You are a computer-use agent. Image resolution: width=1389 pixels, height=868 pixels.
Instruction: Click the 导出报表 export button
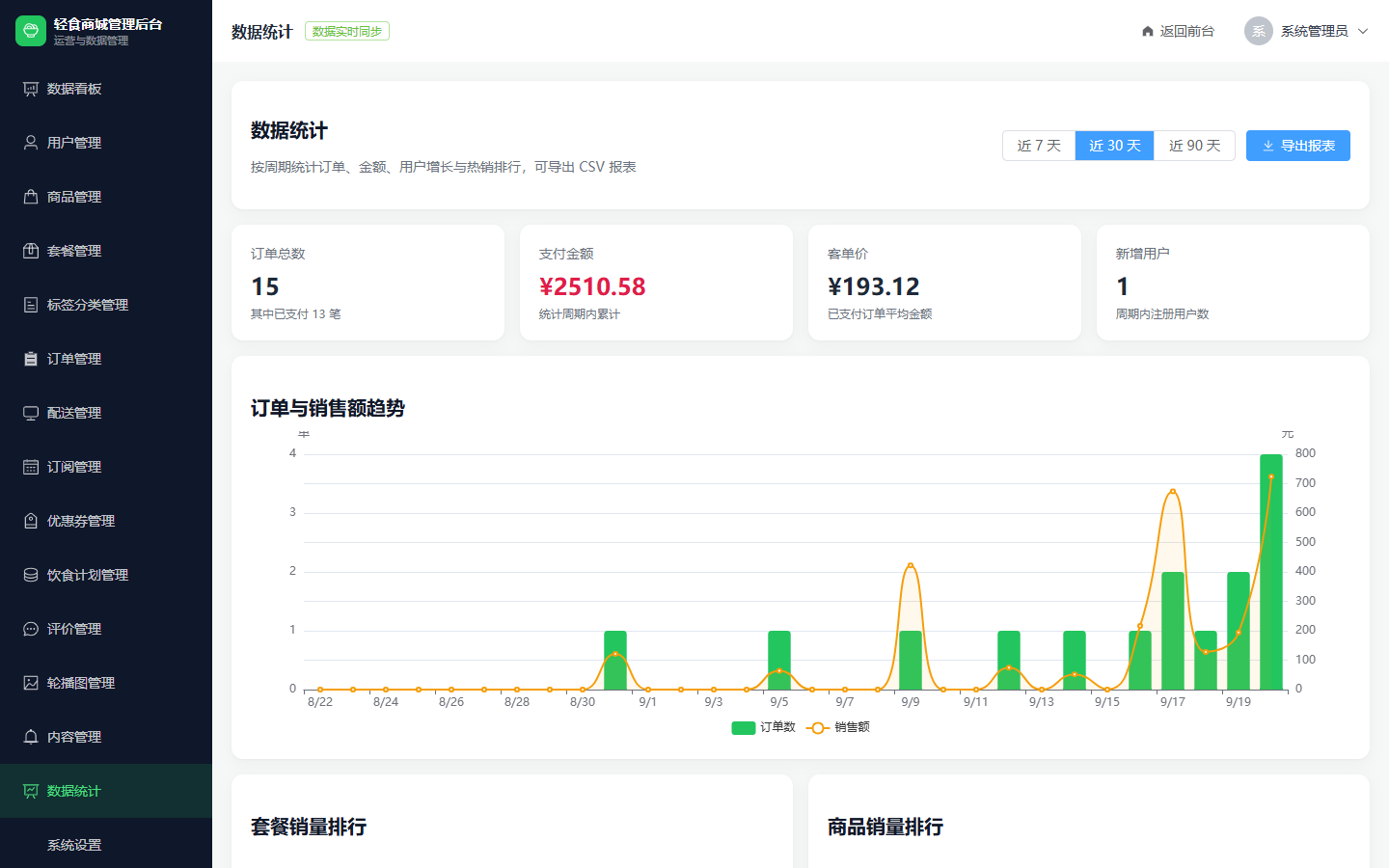tap(1298, 146)
